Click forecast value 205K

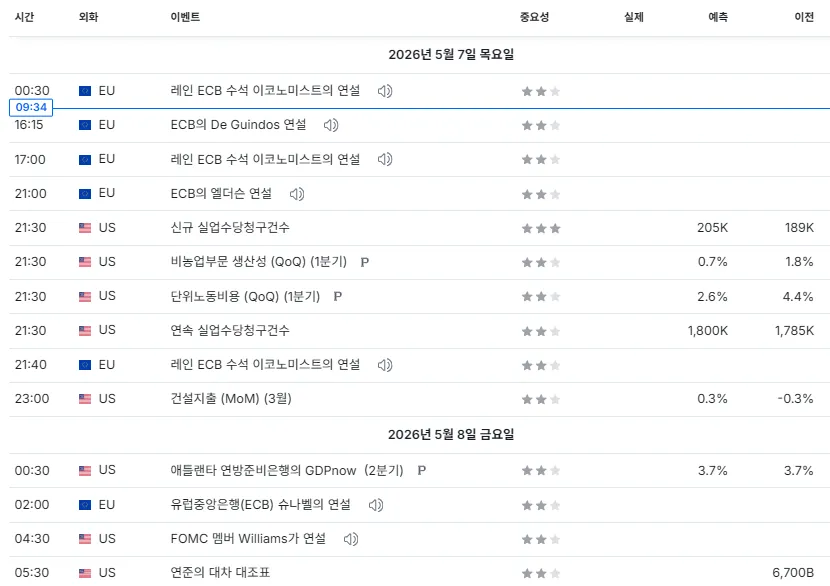(x=712, y=228)
